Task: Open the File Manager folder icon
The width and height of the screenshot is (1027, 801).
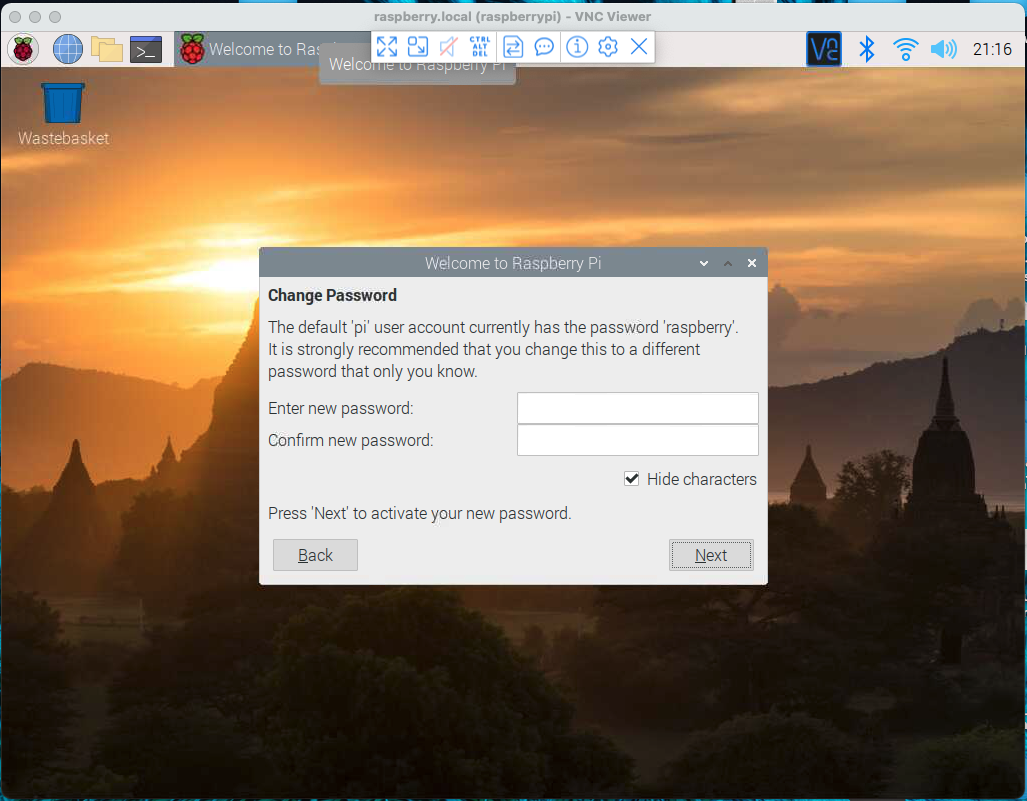Action: tap(106, 49)
